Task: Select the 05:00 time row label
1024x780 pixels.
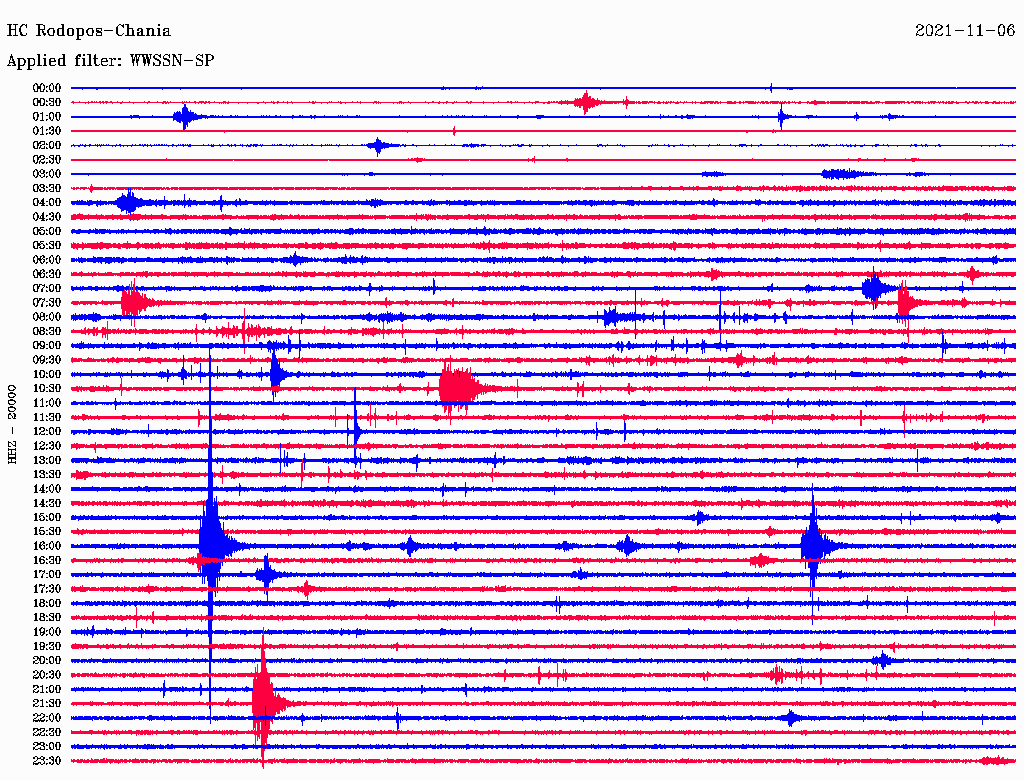Action: pyautogui.click(x=47, y=231)
